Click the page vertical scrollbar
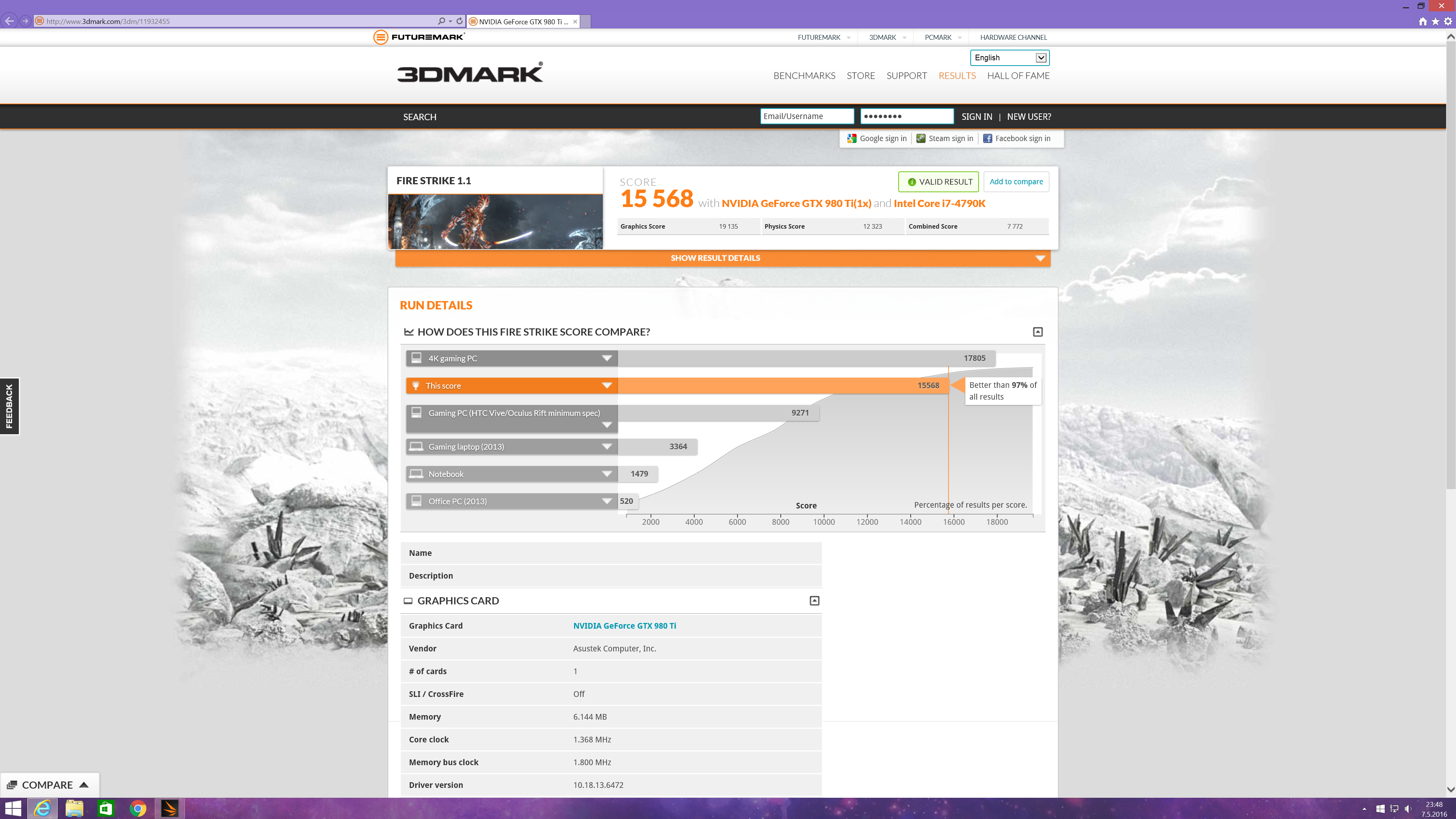The image size is (1456, 819). 1450,266
